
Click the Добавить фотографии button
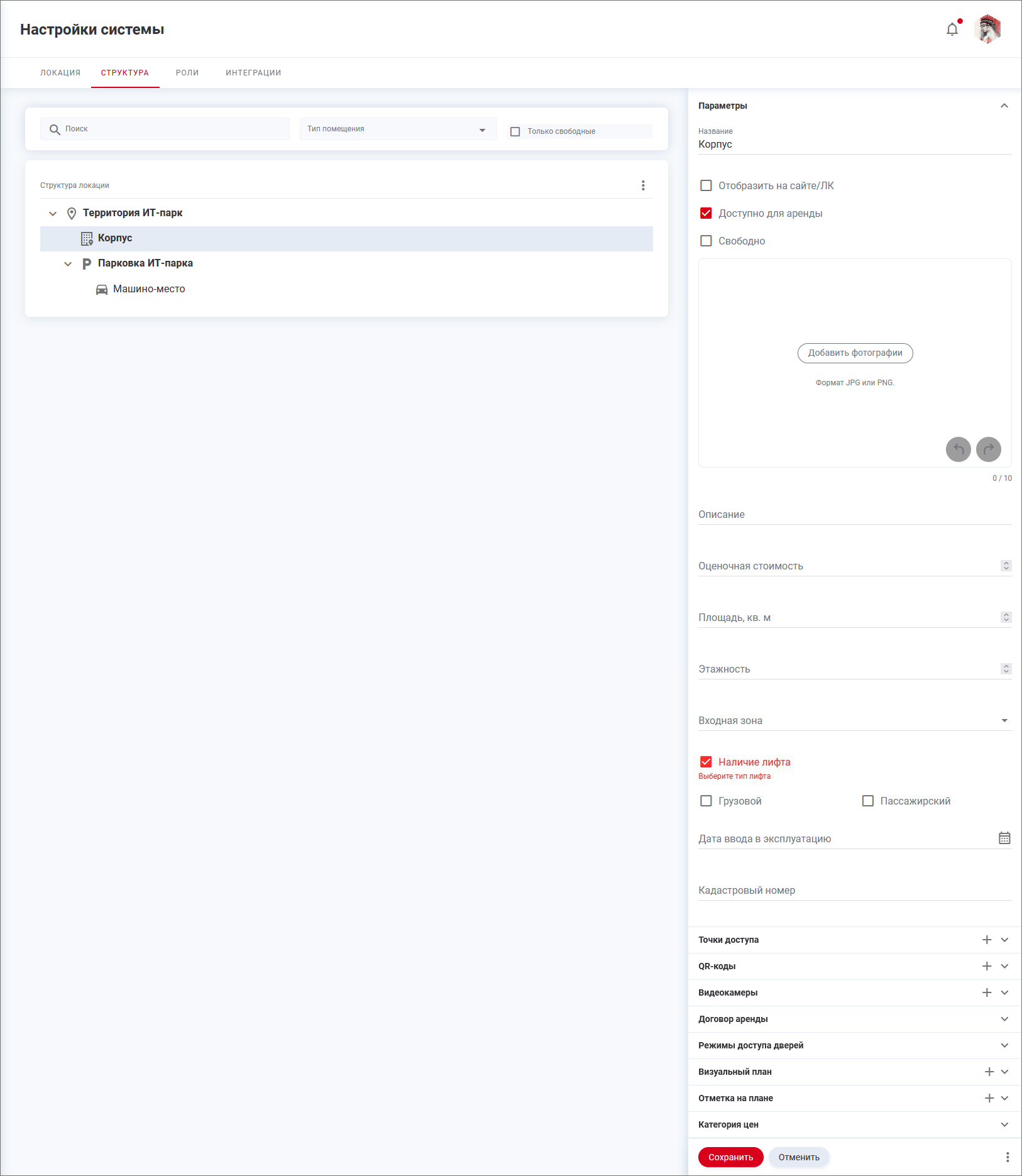855,353
